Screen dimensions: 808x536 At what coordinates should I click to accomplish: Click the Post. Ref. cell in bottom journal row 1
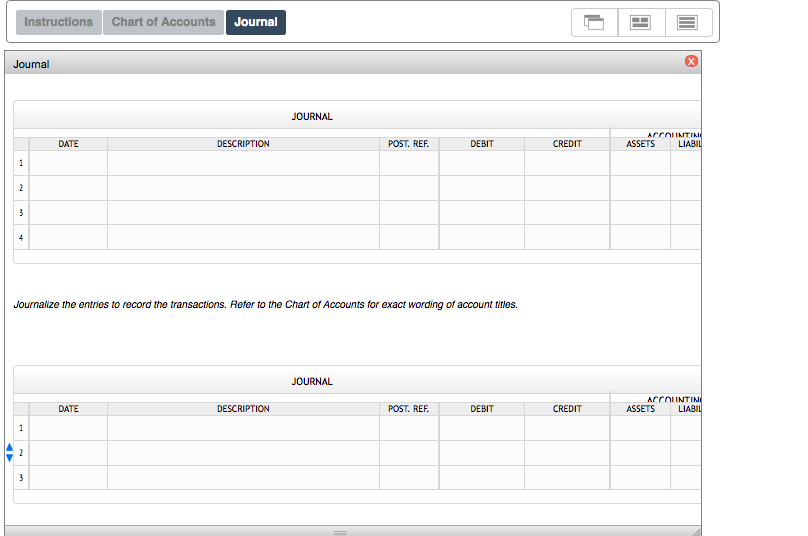tap(409, 428)
